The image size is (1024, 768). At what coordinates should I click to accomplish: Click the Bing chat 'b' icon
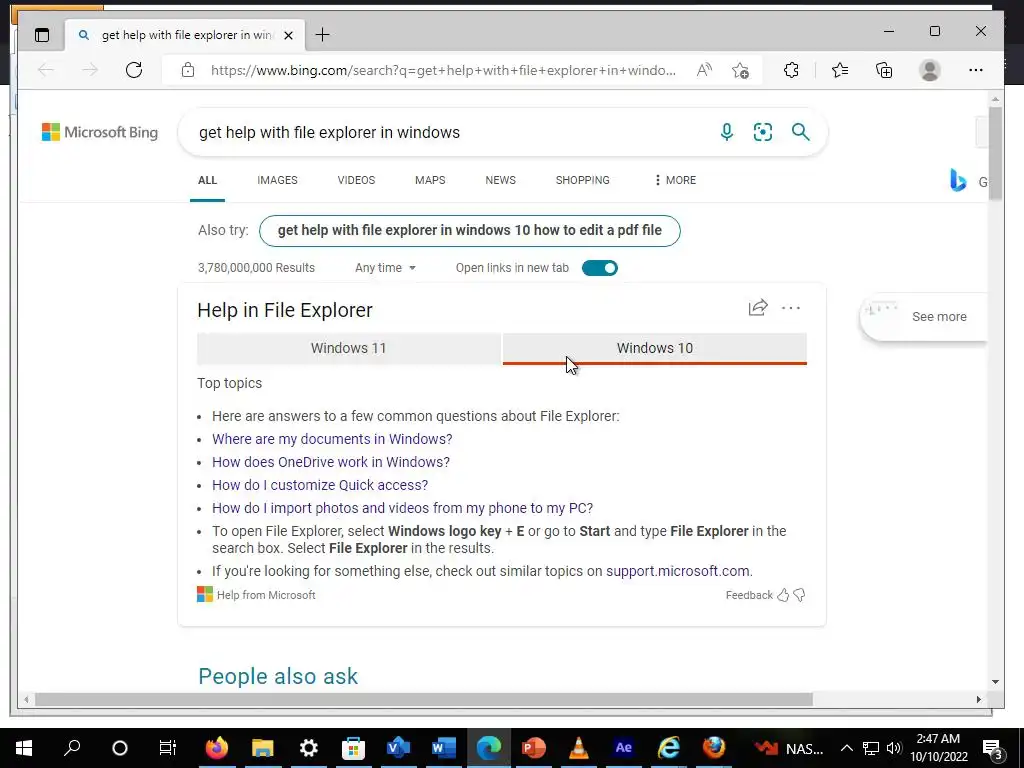(x=958, y=180)
